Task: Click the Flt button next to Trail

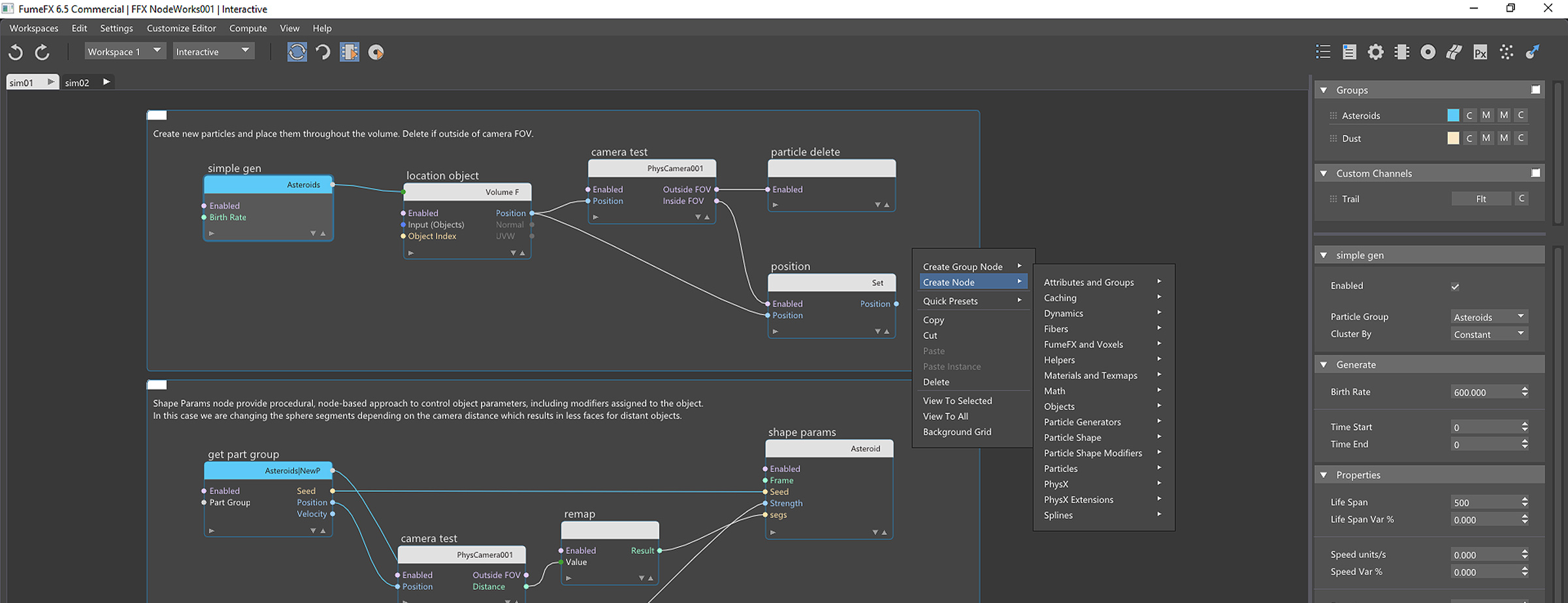Action: coord(1480,199)
